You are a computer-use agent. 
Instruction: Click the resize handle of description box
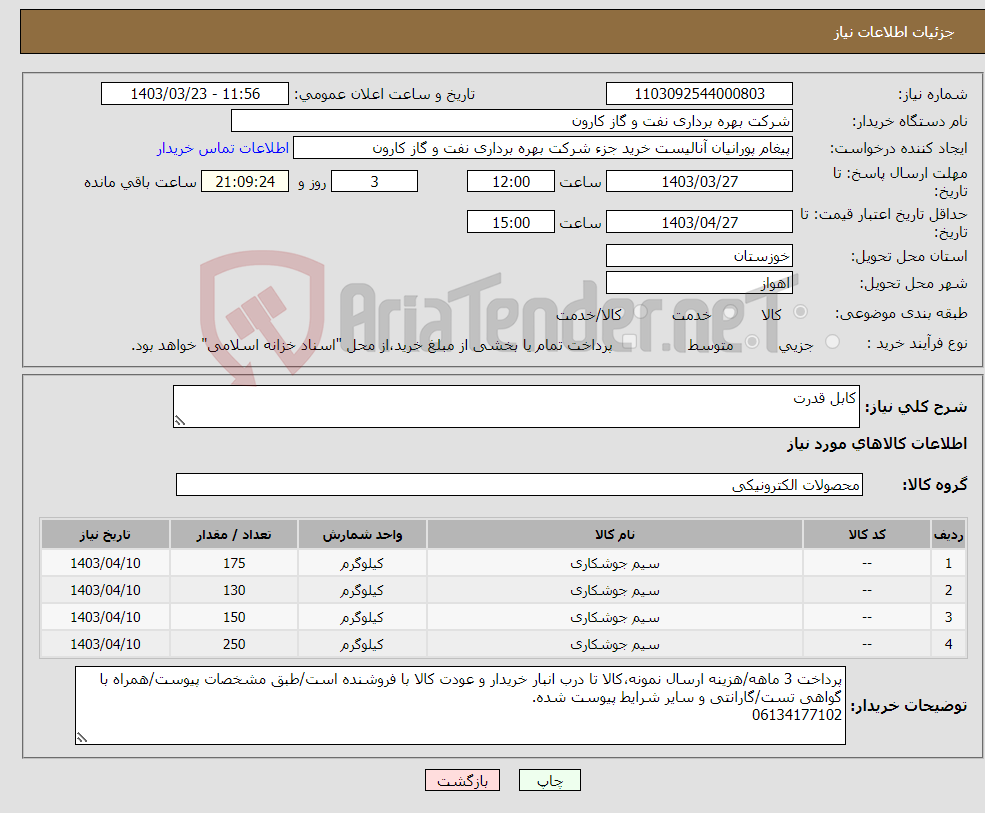180,421
